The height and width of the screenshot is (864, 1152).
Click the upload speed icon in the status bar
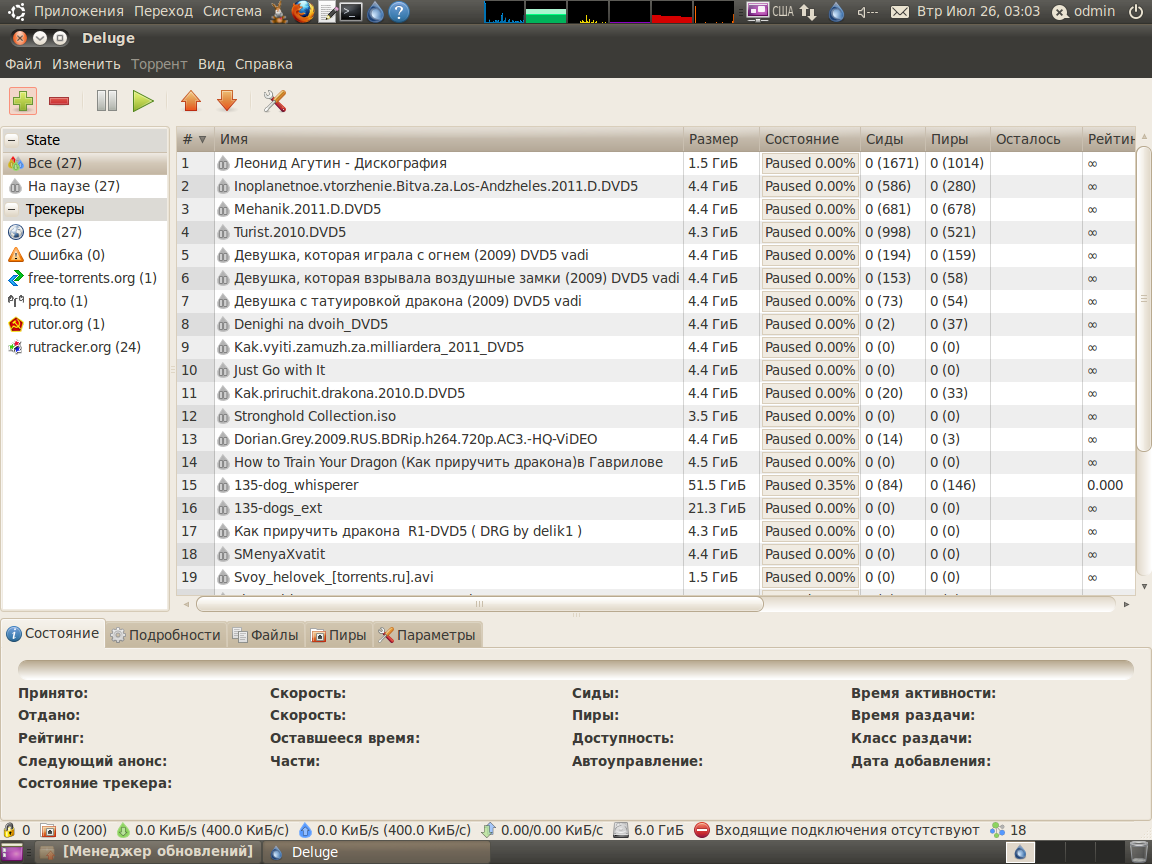[x=305, y=829]
